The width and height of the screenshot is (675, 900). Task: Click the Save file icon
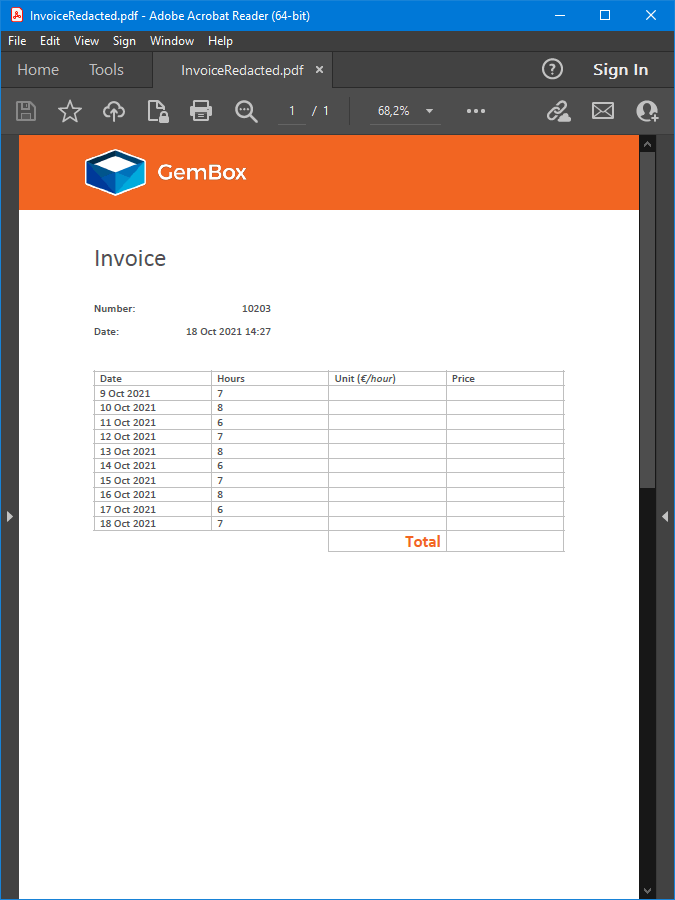tap(26, 111)
